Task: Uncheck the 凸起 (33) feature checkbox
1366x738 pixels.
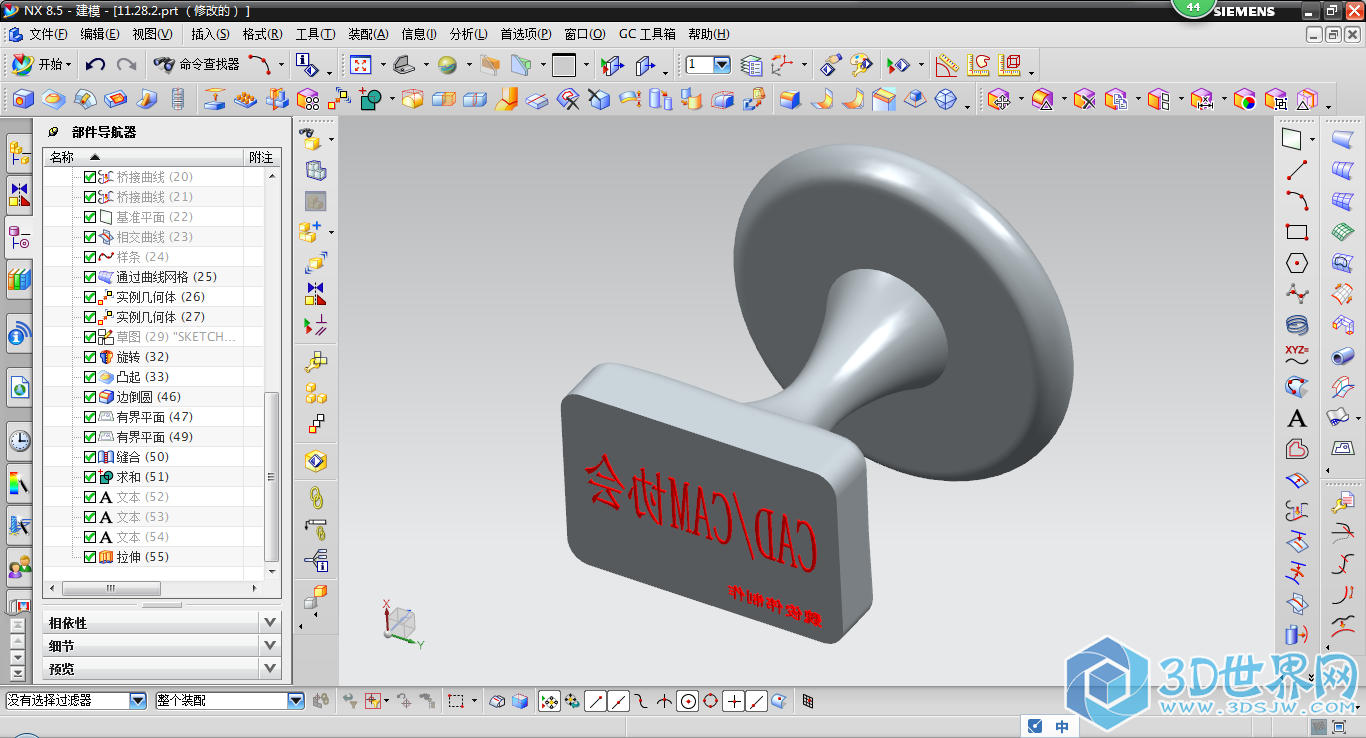Action: 90,377
